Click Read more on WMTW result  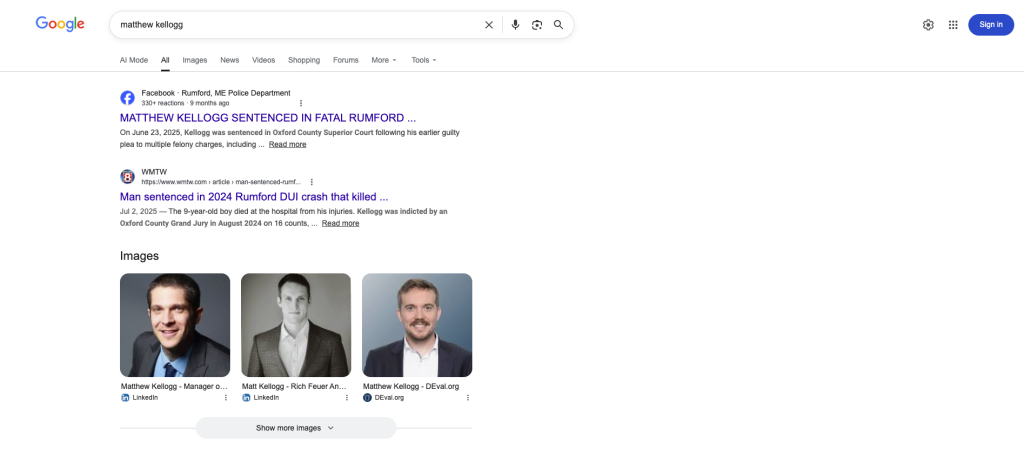pos(340,223)
